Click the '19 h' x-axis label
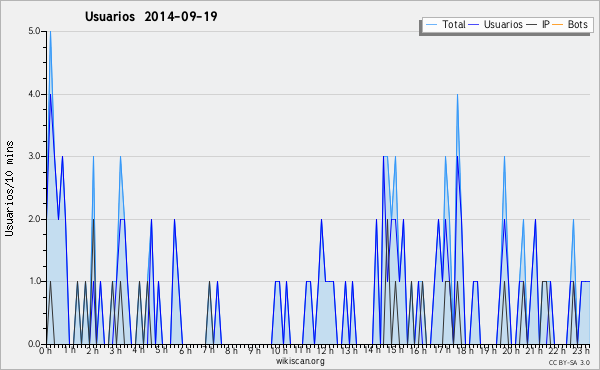 point(488,351)
